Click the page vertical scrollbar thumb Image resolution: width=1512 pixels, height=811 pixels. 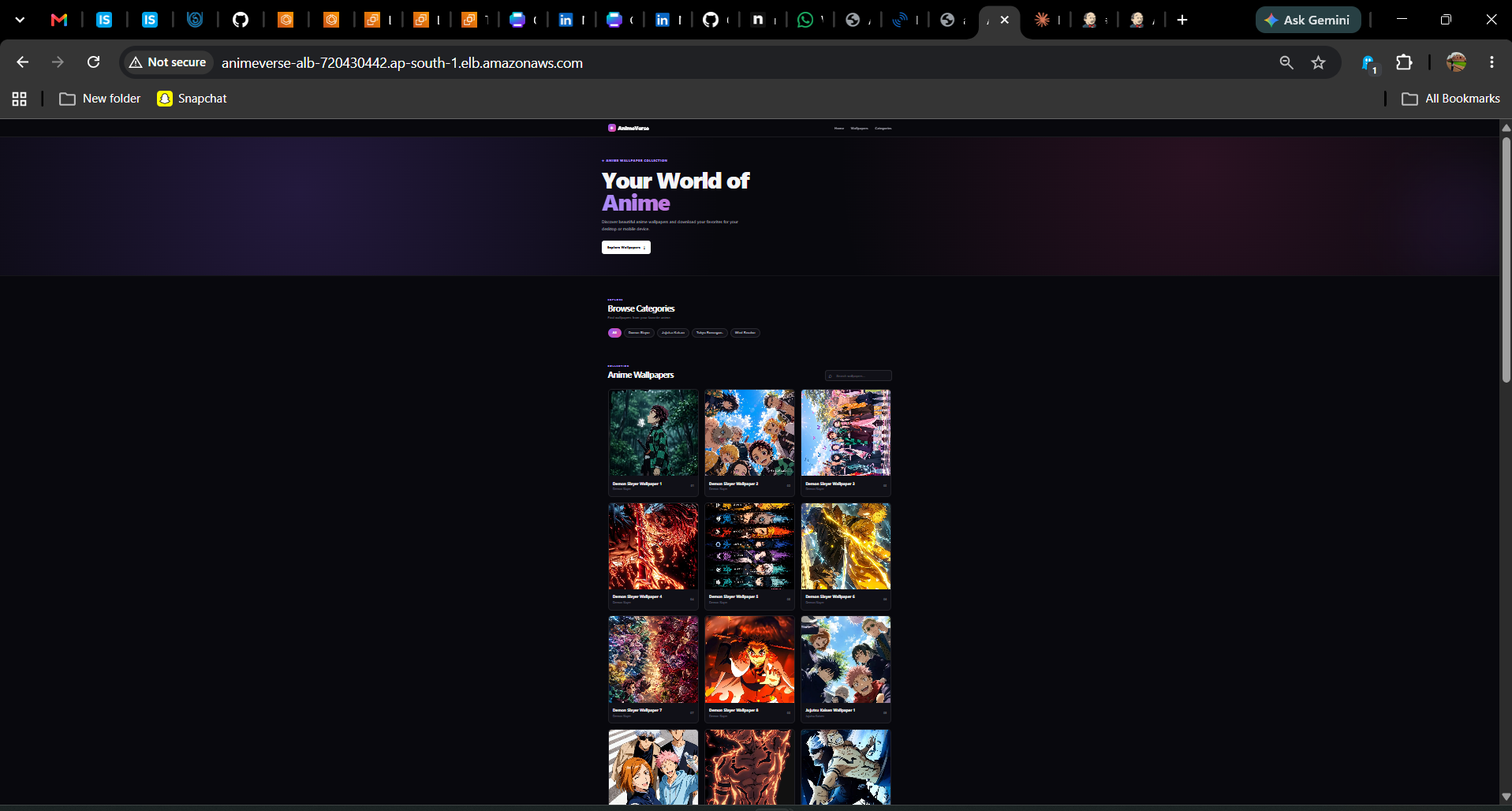[x=1506, y=260]
